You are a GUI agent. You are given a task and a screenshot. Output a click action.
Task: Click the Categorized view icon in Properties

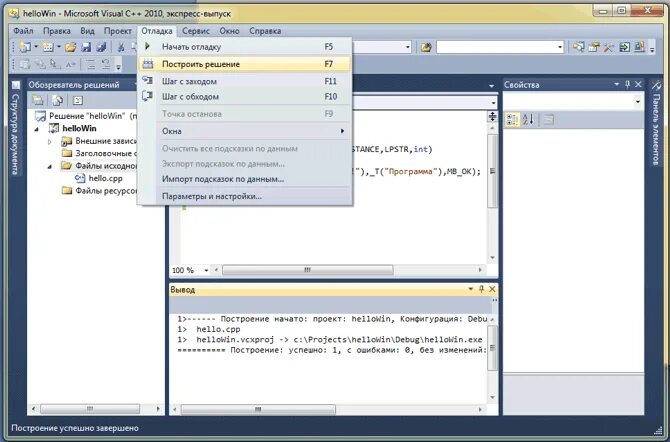512,120
